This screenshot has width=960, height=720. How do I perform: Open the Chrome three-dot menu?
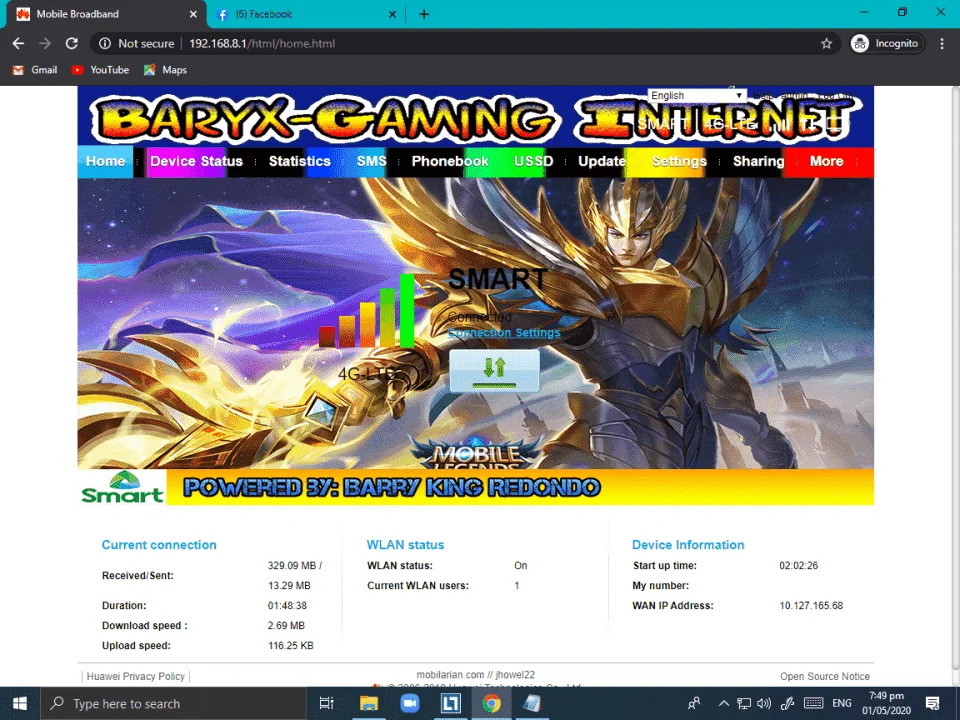tap(942, 43)
